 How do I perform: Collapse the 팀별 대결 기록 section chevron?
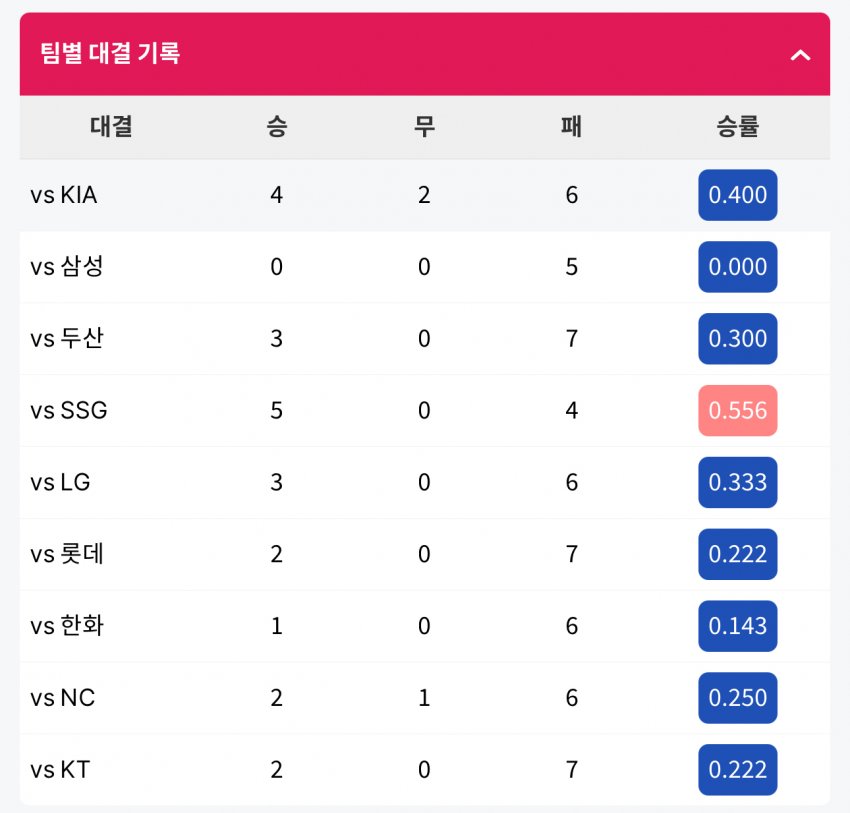800,55
